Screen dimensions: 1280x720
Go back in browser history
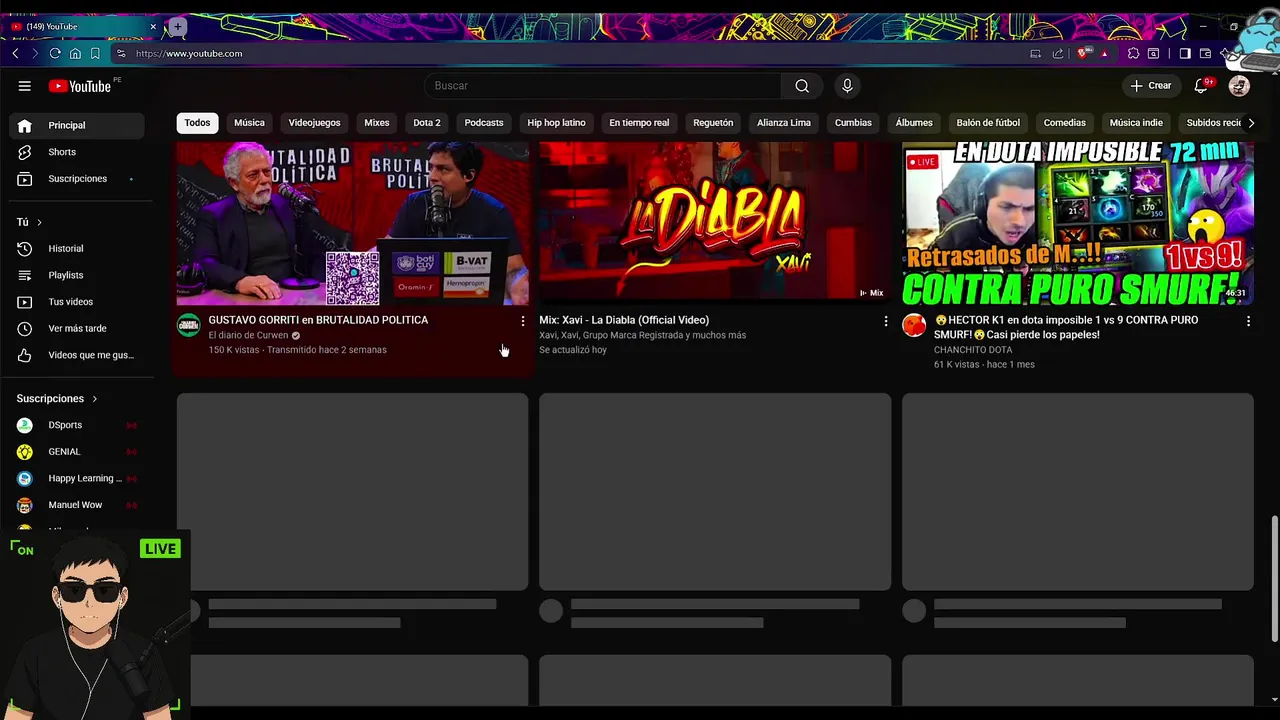pyautogui.click(x=15, y=53)
